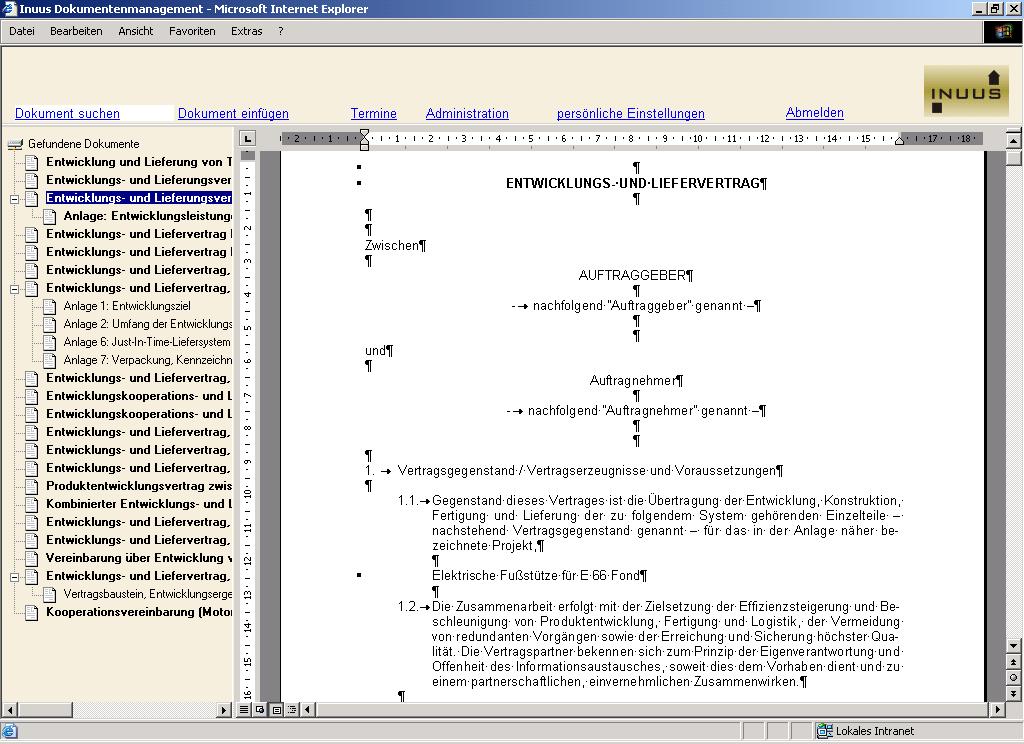Click the left indent square marker on ruler
This screenshot has width=1024, height=744.
pos(364,147)
